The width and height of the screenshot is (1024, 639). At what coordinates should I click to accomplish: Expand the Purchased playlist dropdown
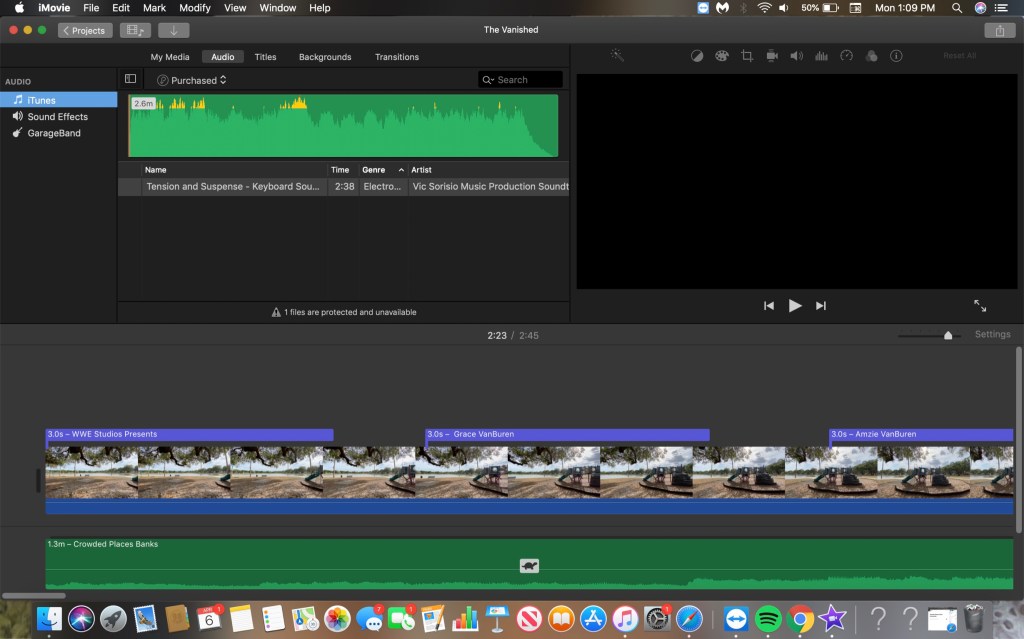[192, 80]
